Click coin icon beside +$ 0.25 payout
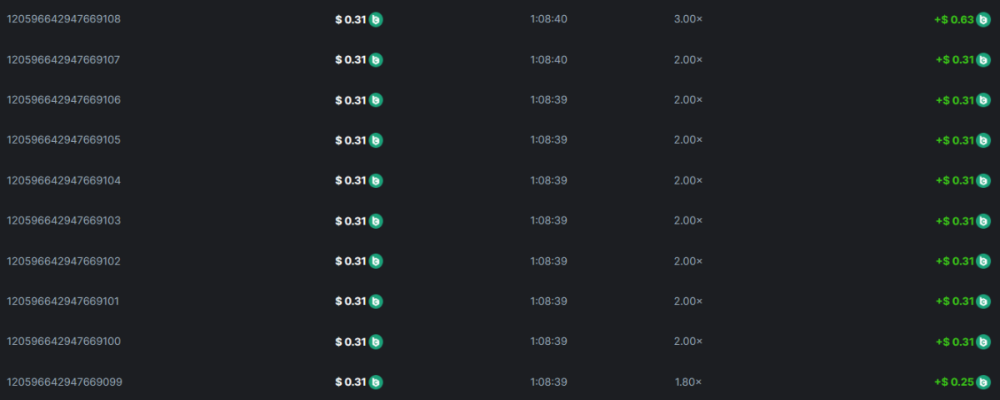 983,382
